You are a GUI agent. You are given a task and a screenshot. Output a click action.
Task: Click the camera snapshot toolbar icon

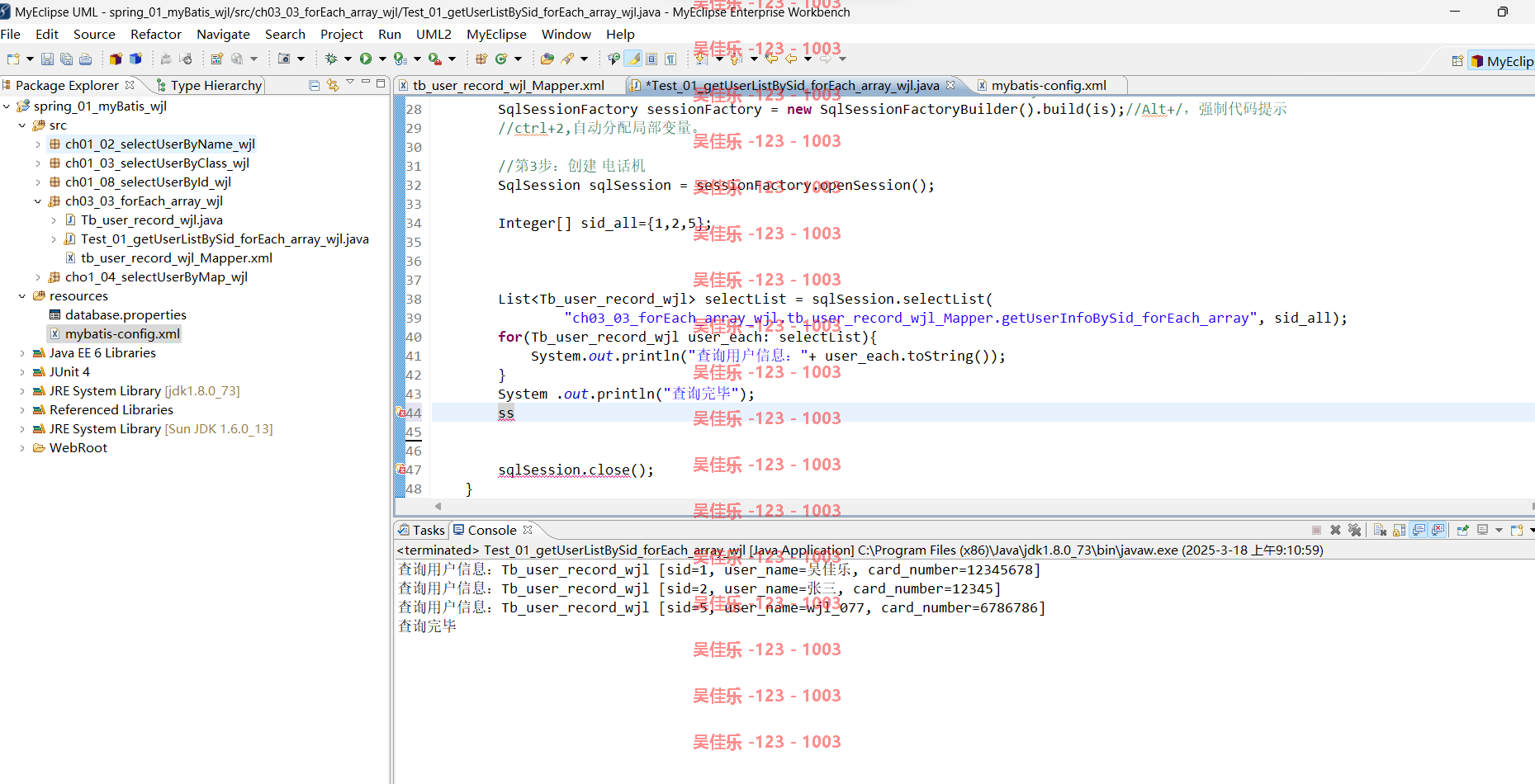(284, 59)
